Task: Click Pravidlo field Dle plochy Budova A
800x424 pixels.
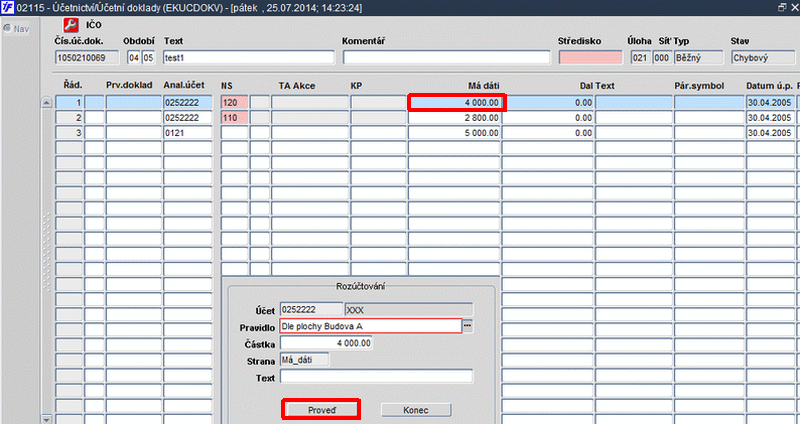Action: (x=370, y=326)
